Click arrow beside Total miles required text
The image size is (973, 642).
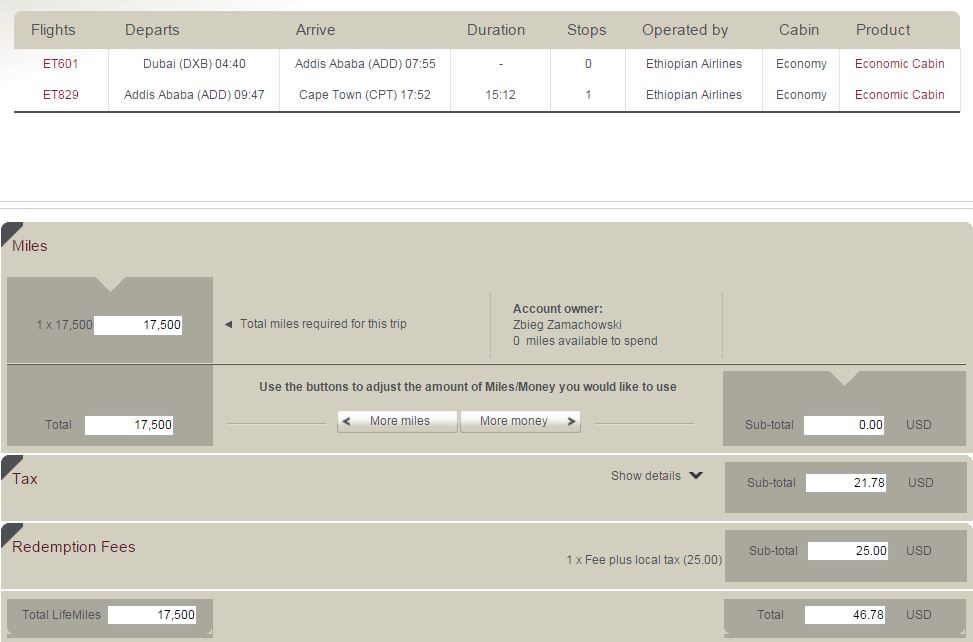pos(228,324)
